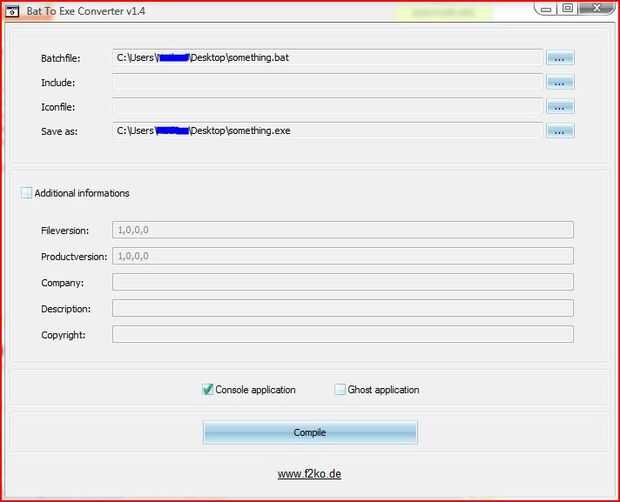Browse for an Iconfile
Screen dimensions: 620x502
[560, 106]
